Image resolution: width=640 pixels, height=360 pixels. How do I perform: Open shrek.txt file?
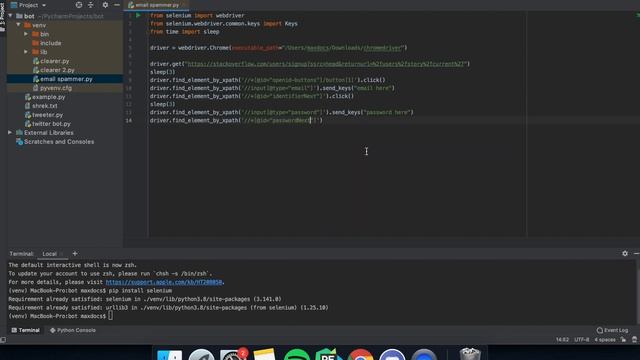pyautogui.click(x=41, y=106)
